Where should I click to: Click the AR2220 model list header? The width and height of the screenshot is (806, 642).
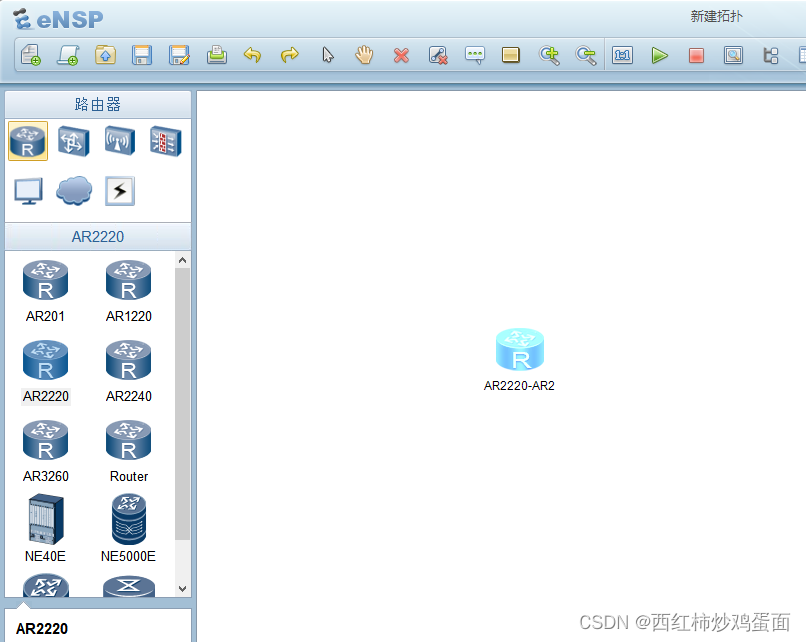(x=98, y=236)
